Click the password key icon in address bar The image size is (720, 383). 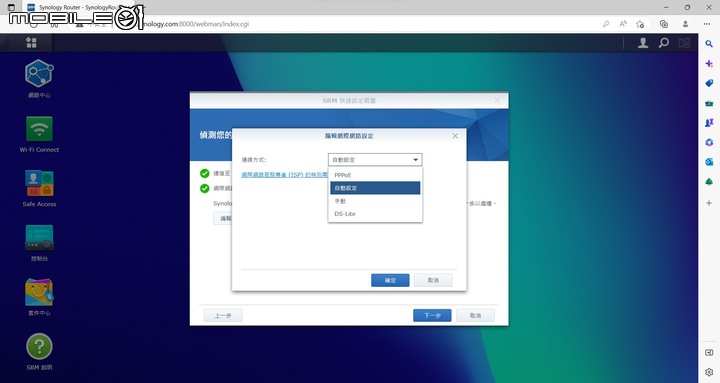(606, 24)
